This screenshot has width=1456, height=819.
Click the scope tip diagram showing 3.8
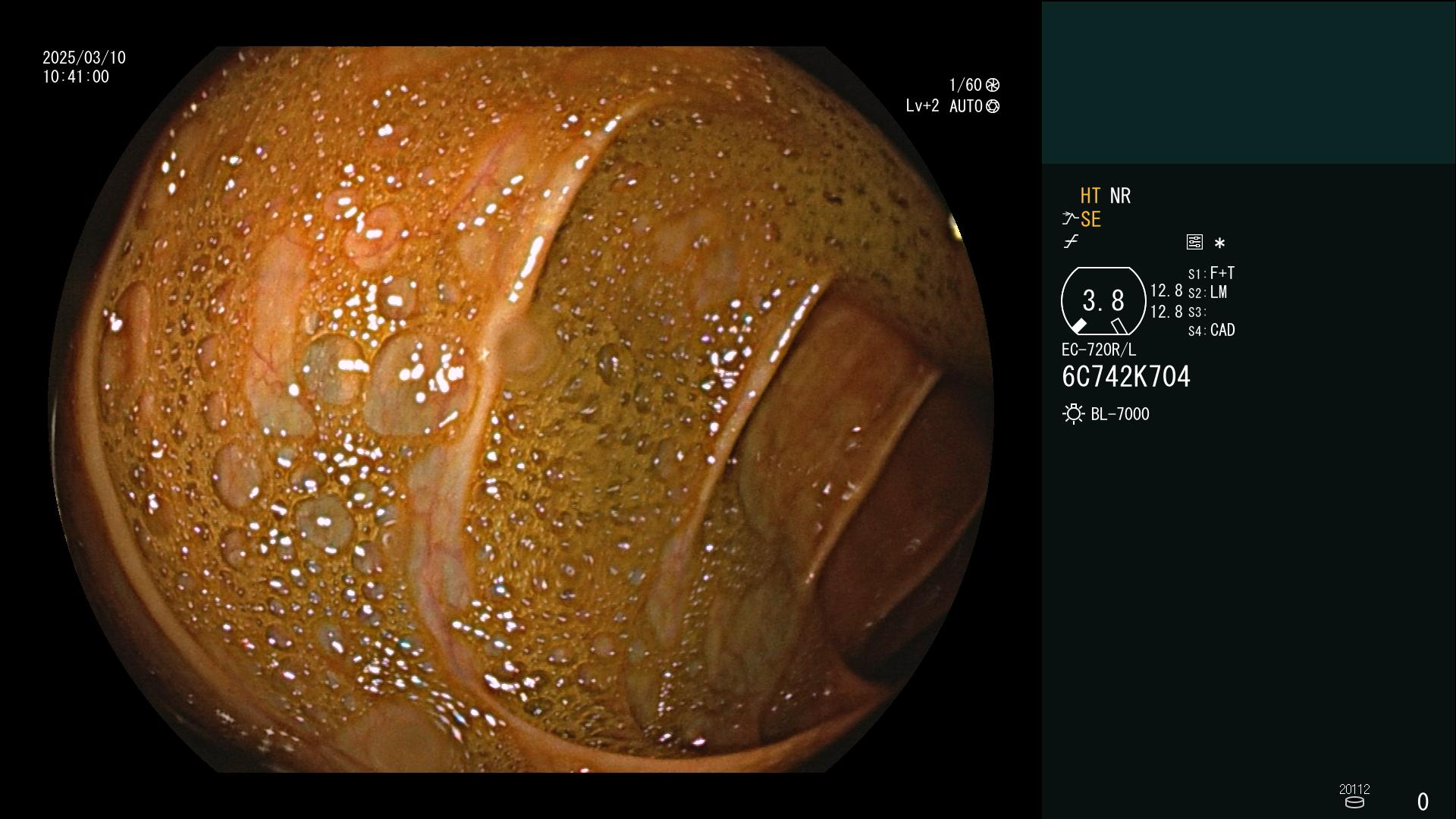click(x=1103, y=301)
